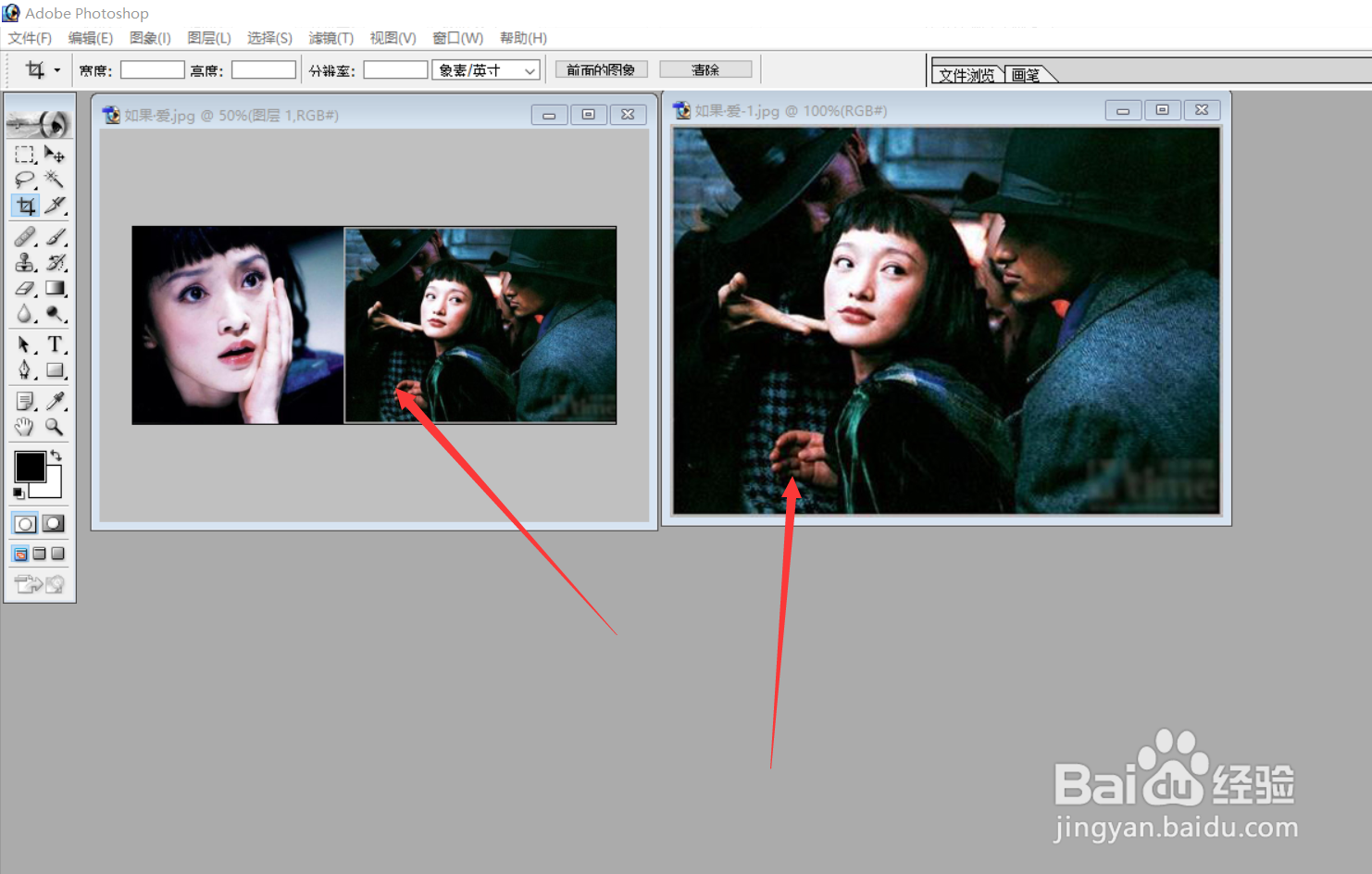
Task: Switch to the 文件浏览 tab
Action: click(x=967, y=75)
